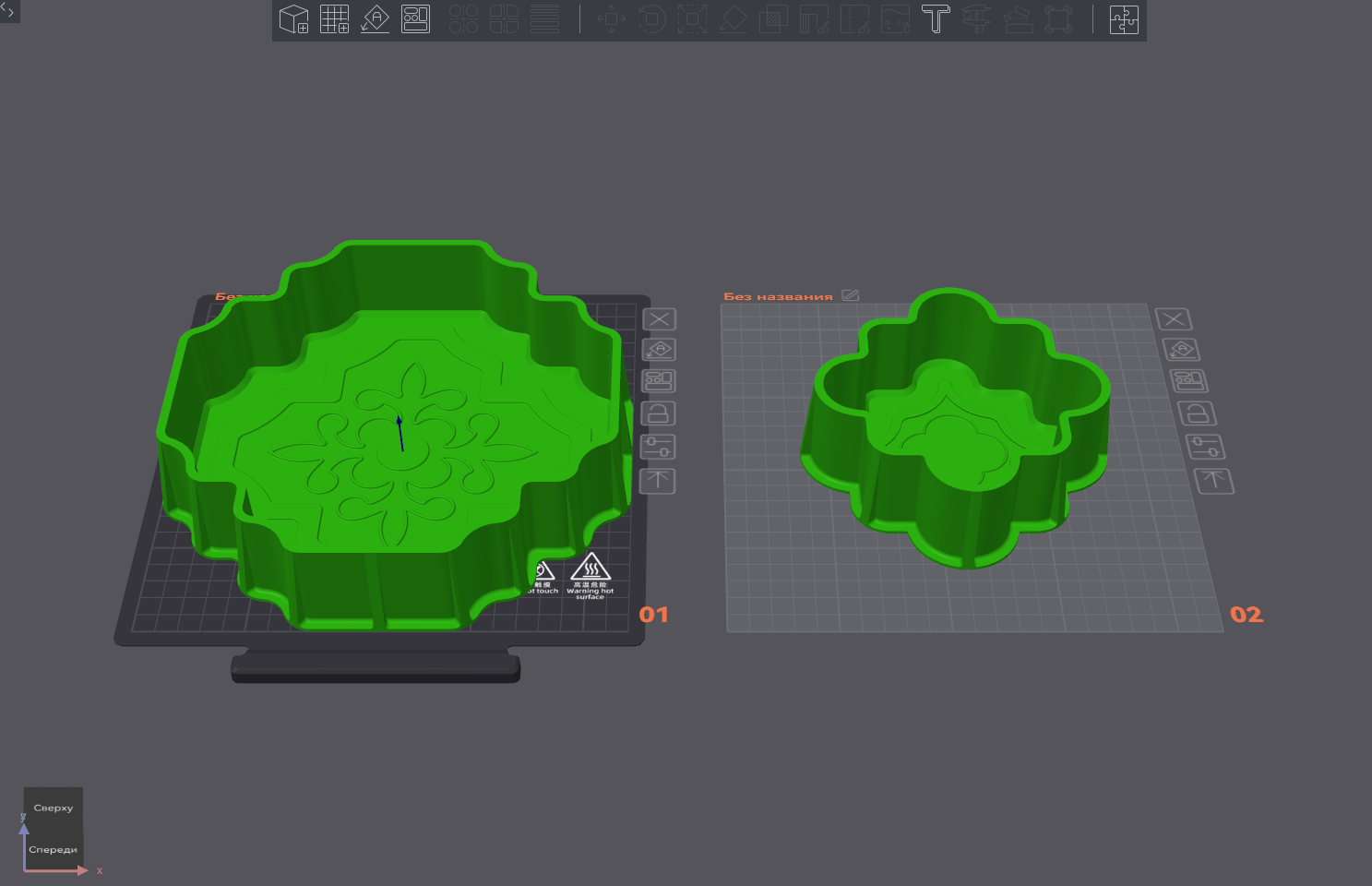Select the Lay on face tool
The height and width of the screenshot is (886, 1372).
[x=733, y=19]
